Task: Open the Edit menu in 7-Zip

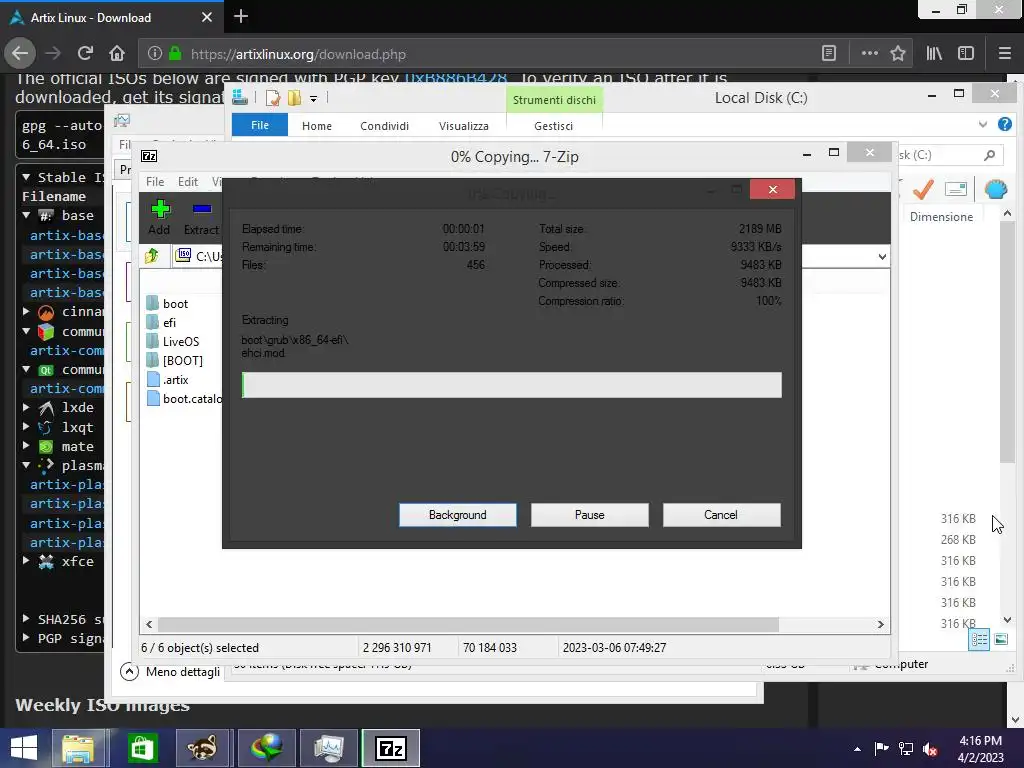Action: click(x=188, y=182)
